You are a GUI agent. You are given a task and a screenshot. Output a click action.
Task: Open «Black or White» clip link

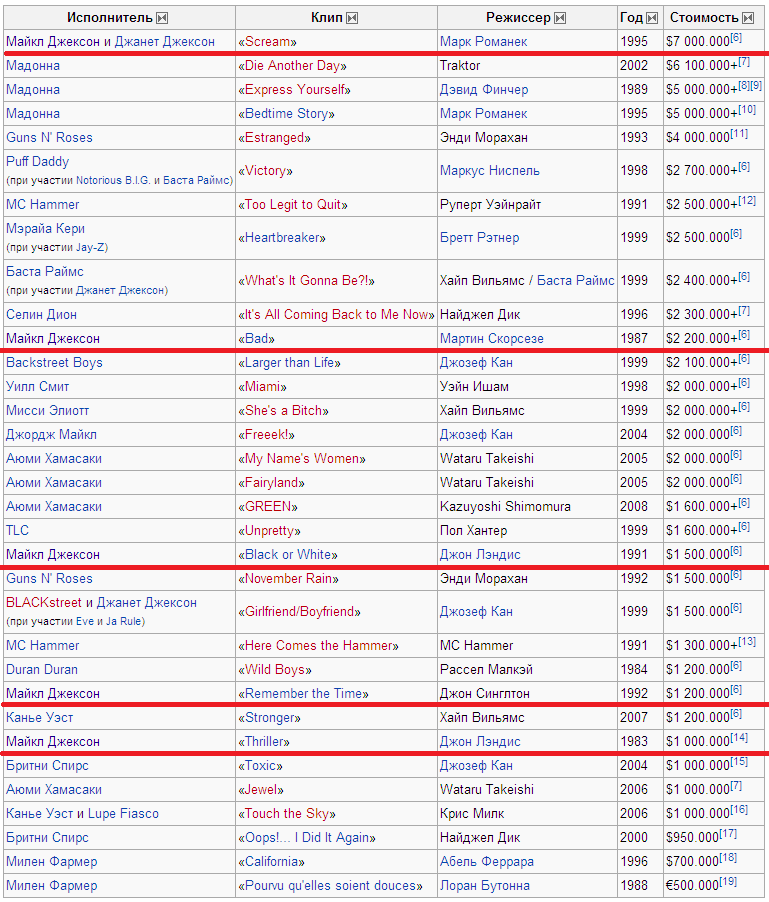(x=288, y=555)
